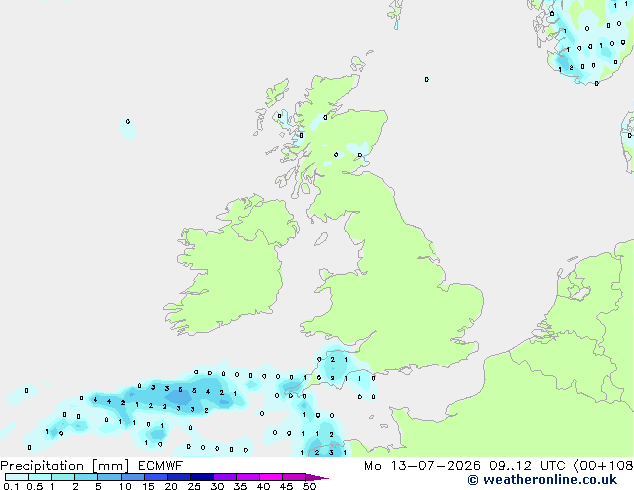This screenshot has height=490, width=634.
Task: Select the 5–10 mm legend color swatch
Action: pyautogui.click(x=109, y=477)
